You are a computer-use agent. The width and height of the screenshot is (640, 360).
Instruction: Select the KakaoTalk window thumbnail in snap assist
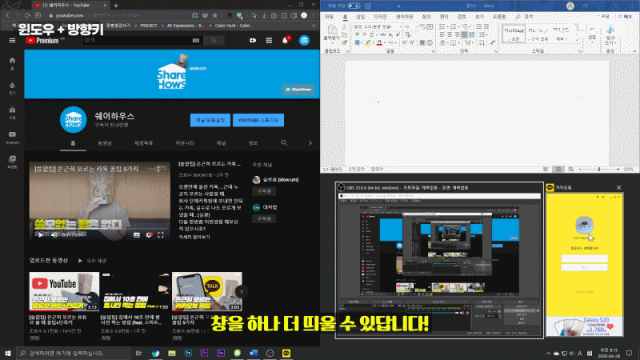[584, 260]
